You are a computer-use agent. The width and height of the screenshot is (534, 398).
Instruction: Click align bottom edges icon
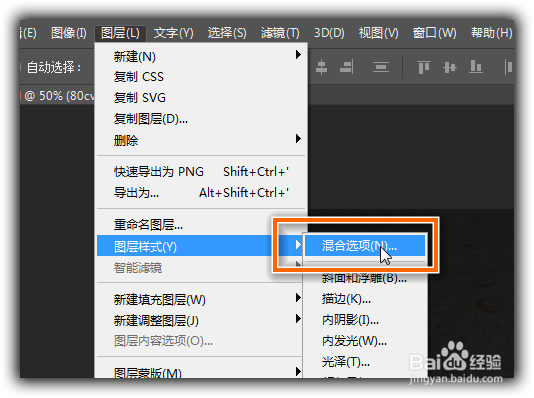[x=347, y=67]
